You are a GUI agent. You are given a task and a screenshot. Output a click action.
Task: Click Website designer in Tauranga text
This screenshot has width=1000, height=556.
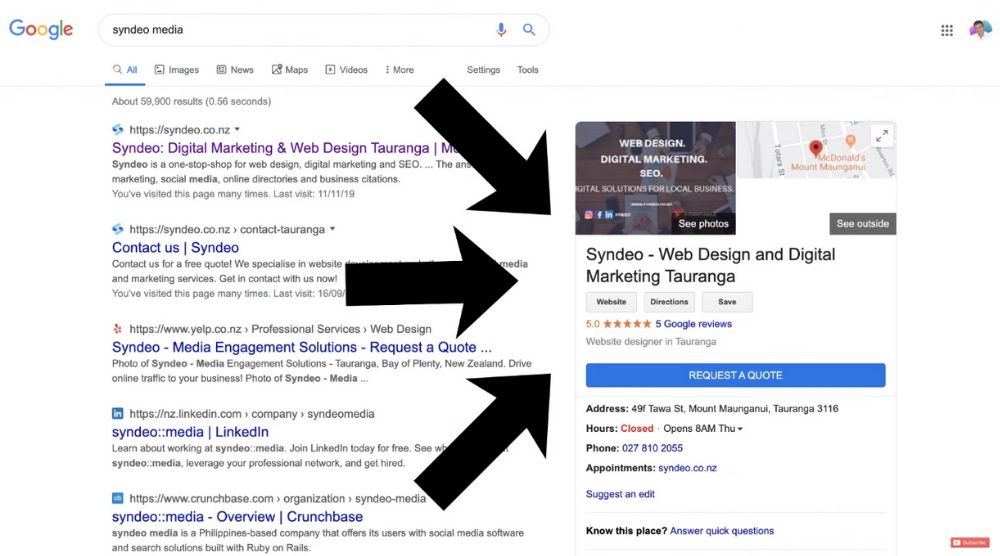pyautogui.click(x=651, y=342)
